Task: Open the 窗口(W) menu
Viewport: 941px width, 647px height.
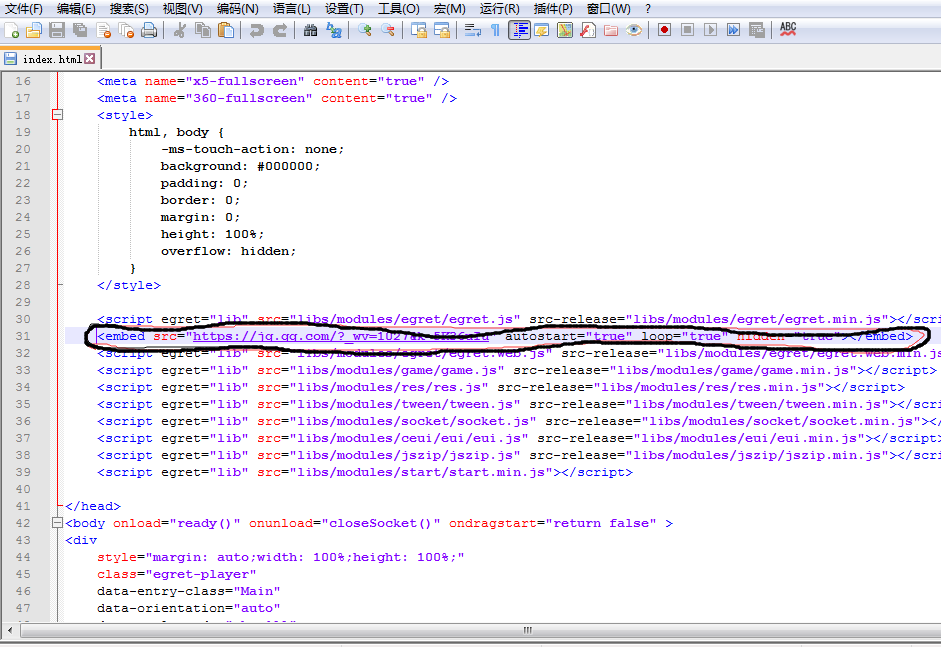Action: [x=609, y=9]
